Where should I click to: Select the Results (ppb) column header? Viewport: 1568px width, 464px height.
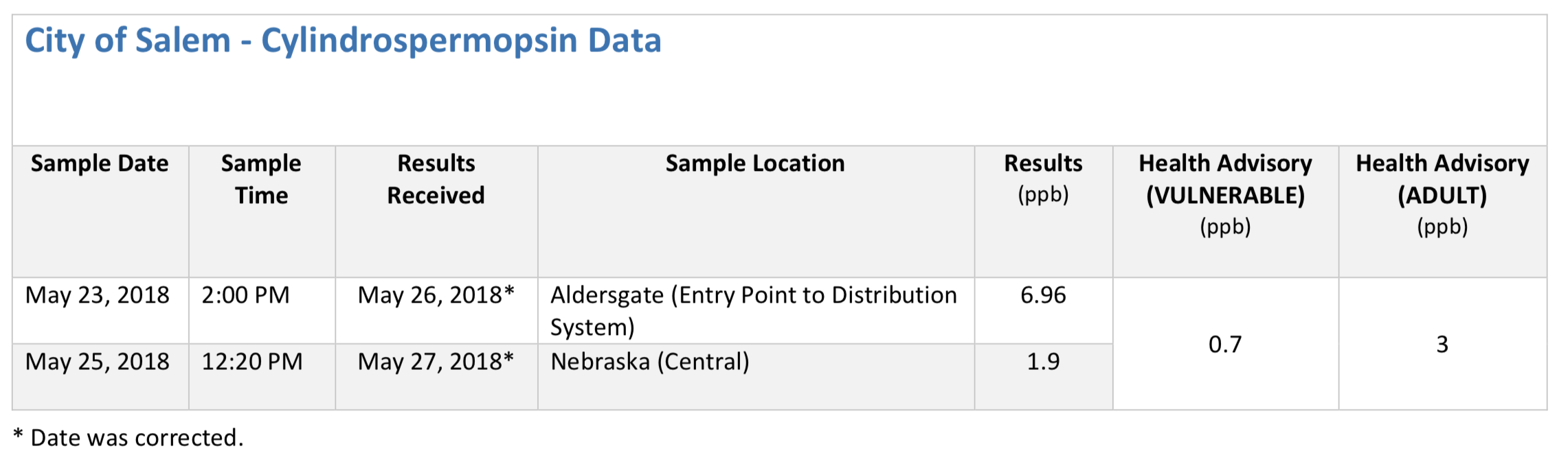point(1042,178)
